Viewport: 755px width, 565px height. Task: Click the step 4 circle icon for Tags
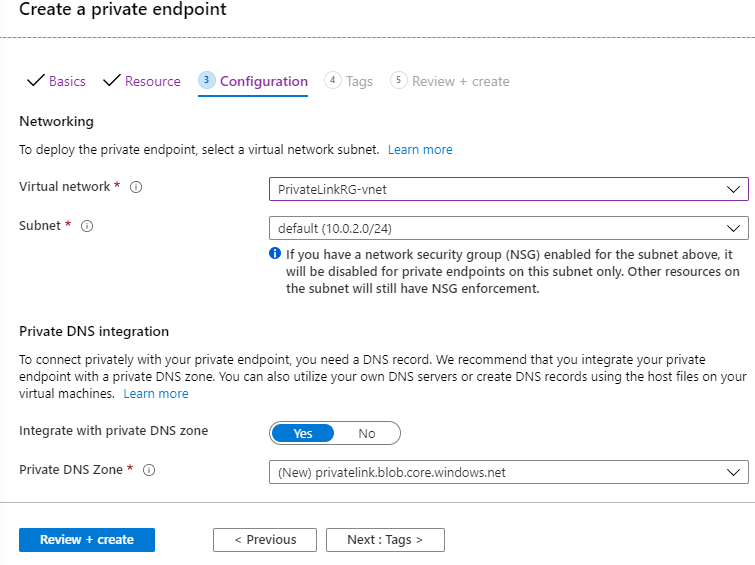(x=333, y=80)
